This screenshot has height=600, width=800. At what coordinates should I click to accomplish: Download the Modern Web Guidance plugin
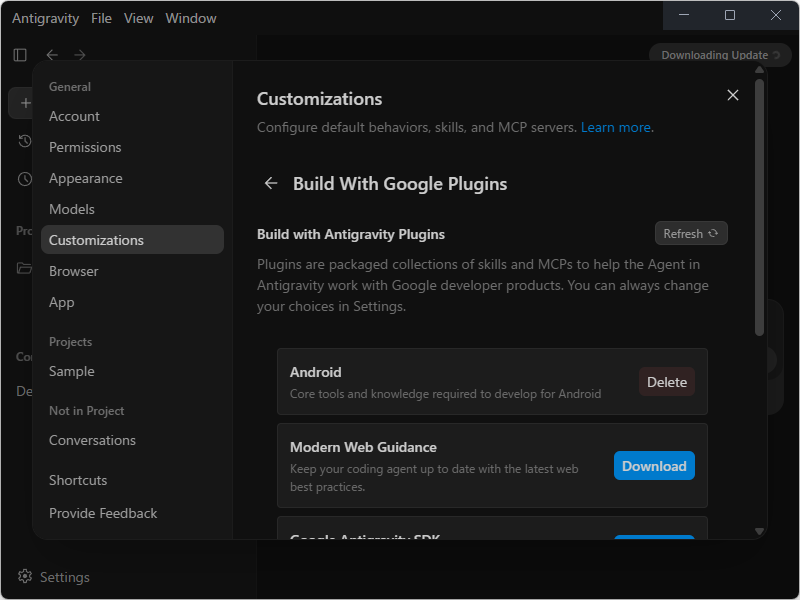(x=654, y=465)
